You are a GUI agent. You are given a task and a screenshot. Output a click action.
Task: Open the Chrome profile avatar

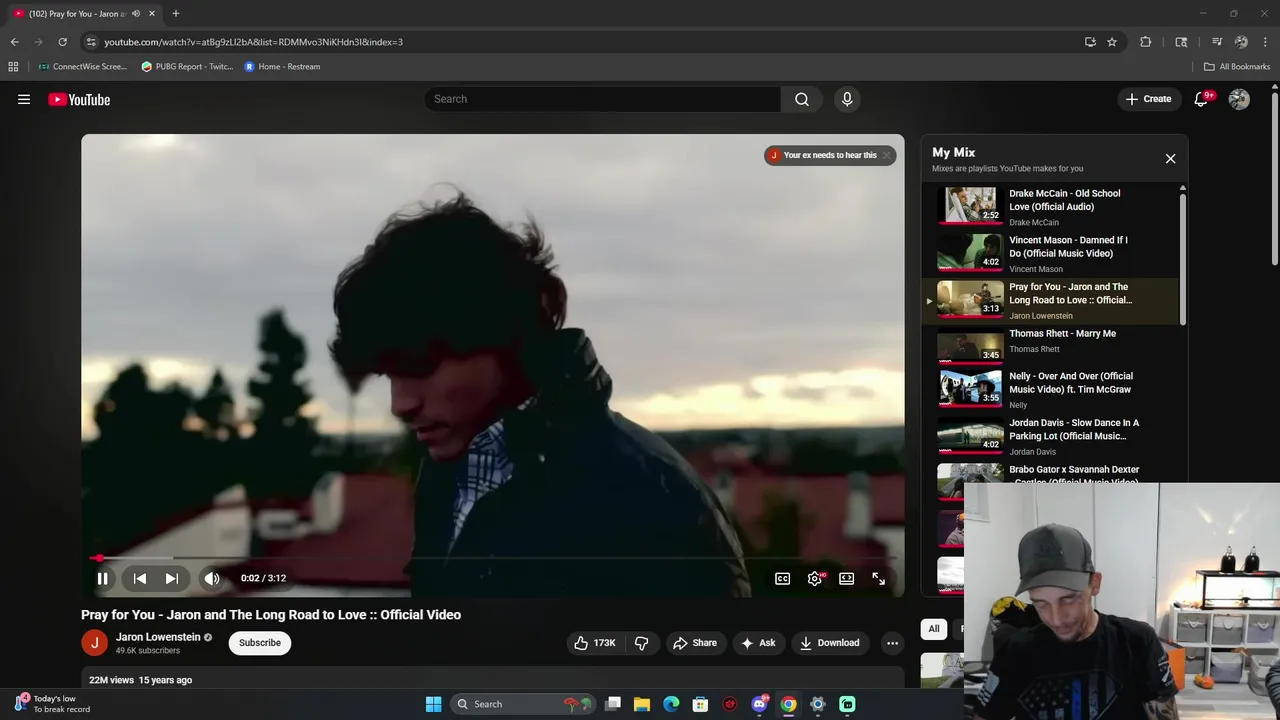pyautogui.click(x=1241, y=42)
